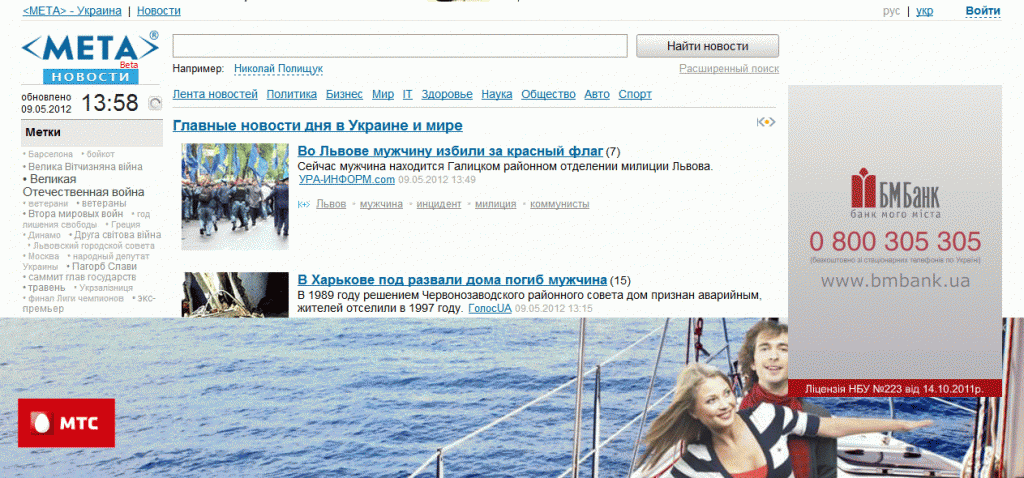Click the финал Лиги чемпионов tag
This screenshot has height=478, width=1024.
(x=76, y=298)
